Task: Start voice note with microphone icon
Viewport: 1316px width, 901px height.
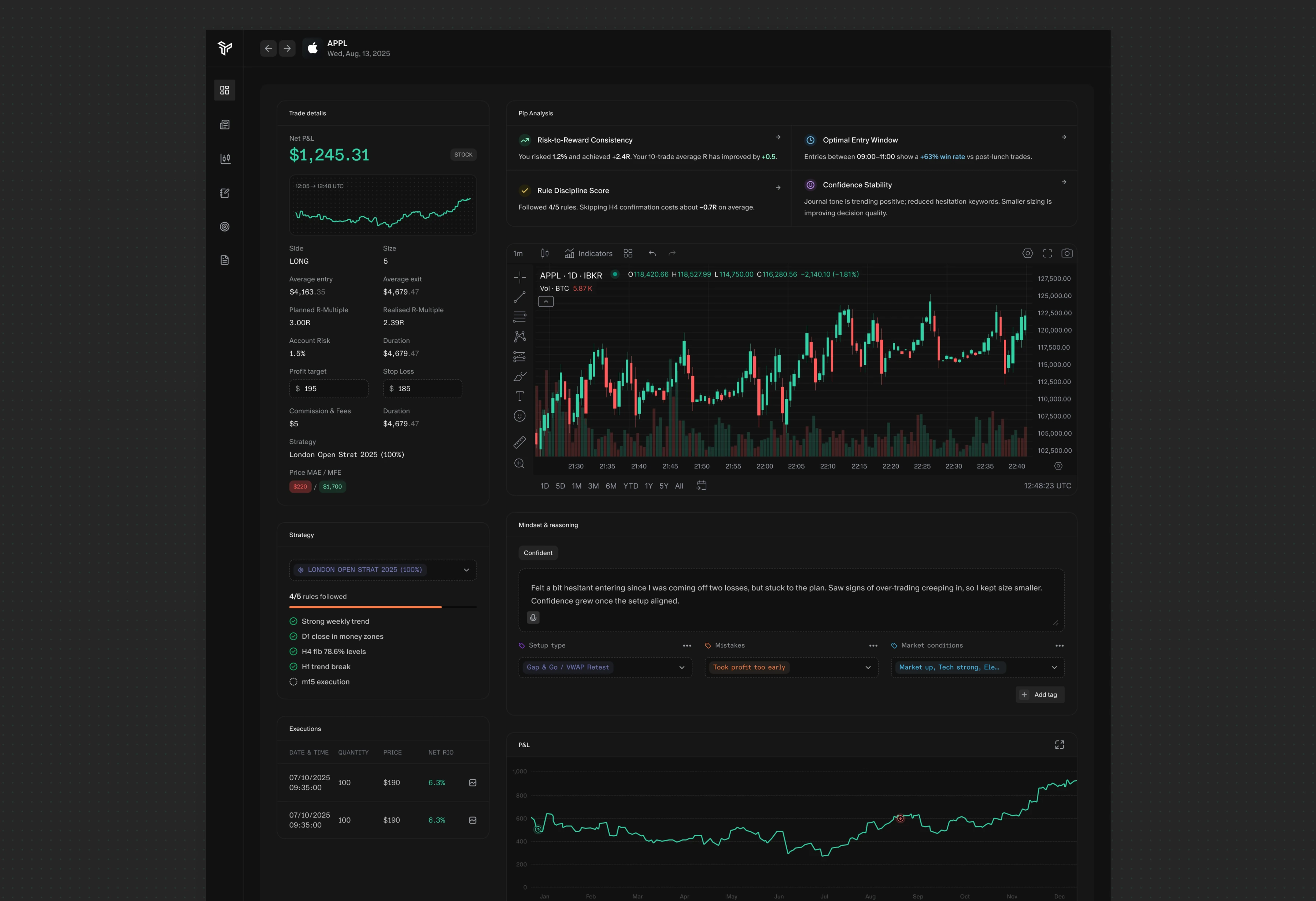Action: coord(533,618)
